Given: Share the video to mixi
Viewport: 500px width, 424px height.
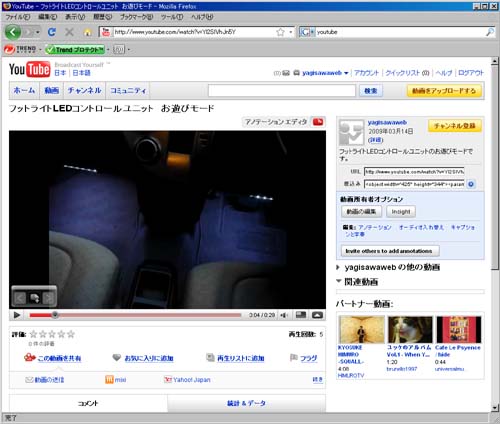Looking at the screenshot, I should coord(120,380).
